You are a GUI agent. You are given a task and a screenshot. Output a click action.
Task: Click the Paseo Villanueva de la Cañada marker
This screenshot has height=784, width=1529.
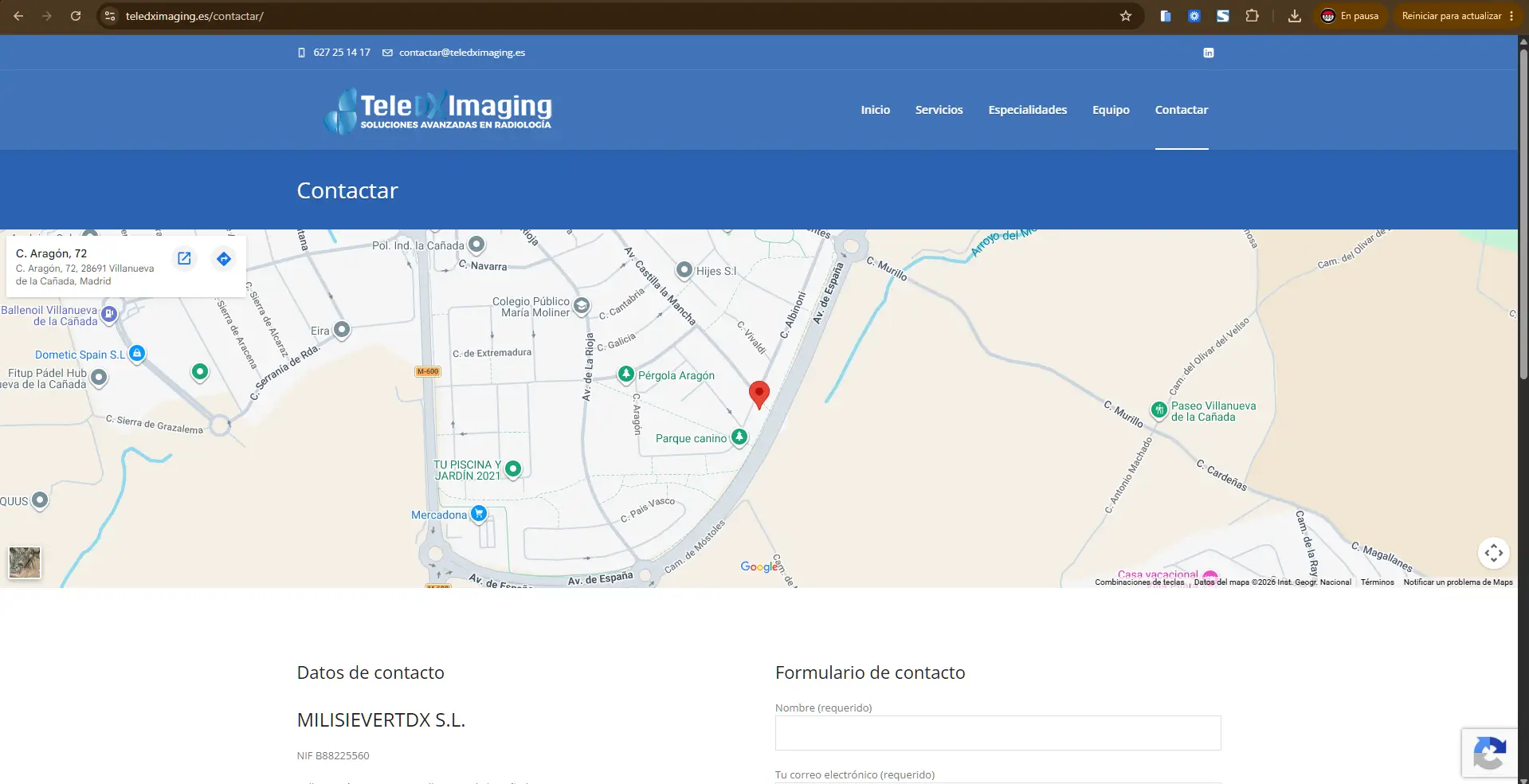click(x=1159, y=410)
